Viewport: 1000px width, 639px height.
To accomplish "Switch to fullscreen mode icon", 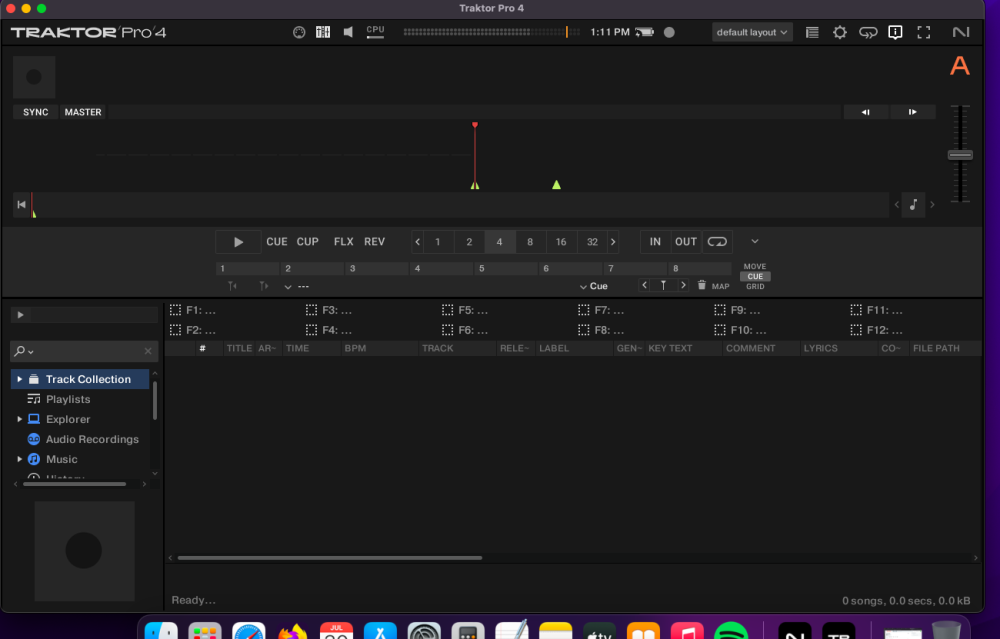I will pos(923,32).
